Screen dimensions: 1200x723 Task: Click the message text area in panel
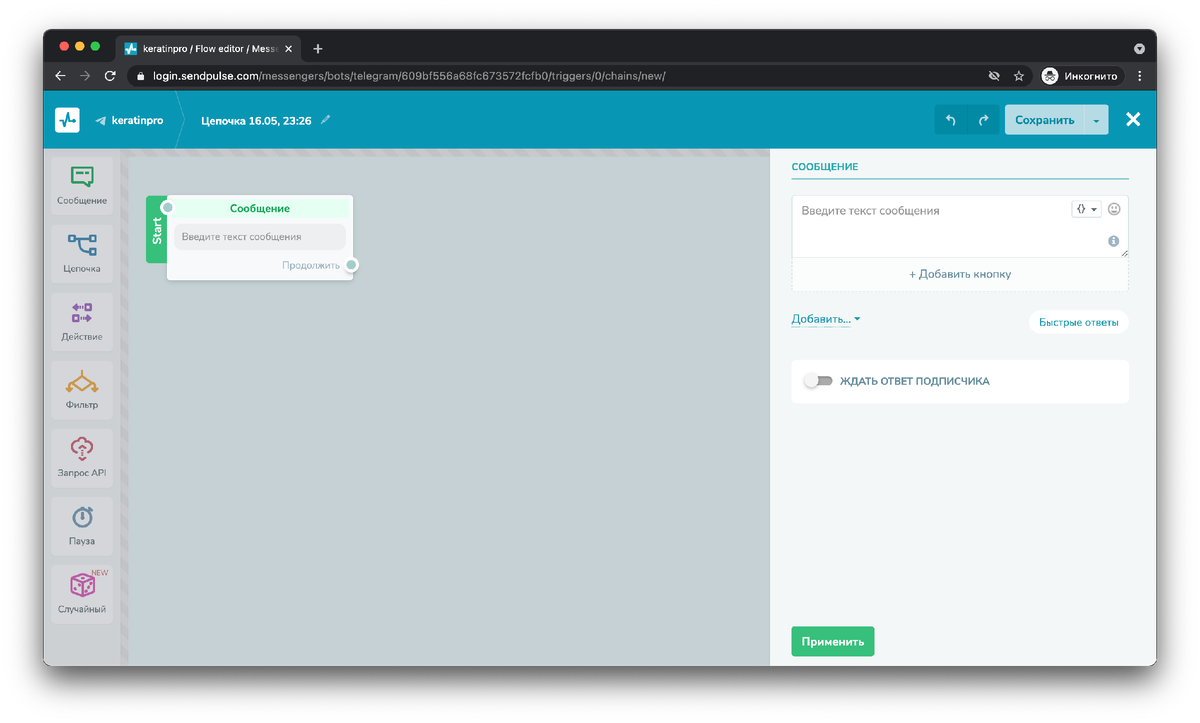[x=960, y=227]
